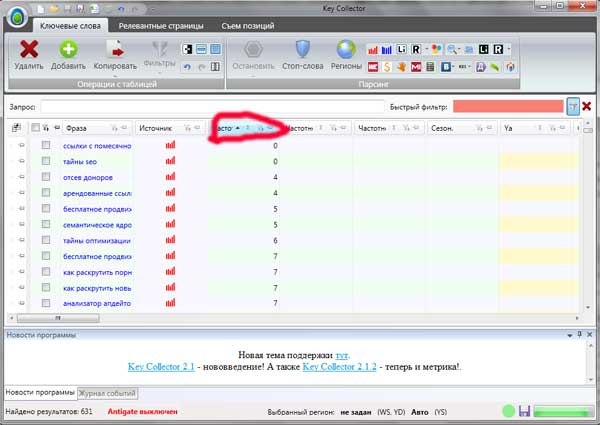Check the box for 'анализатор апдейто' row

tap(46, 303)
